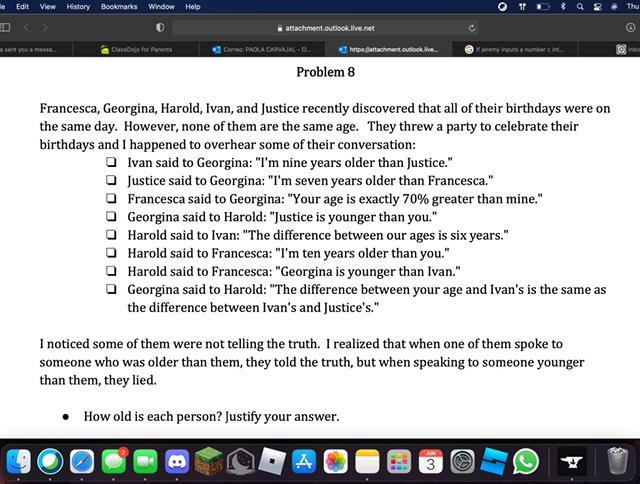Open the anvil icon app in dock
This screenshot has width=640, height=484.
(572, 462)
